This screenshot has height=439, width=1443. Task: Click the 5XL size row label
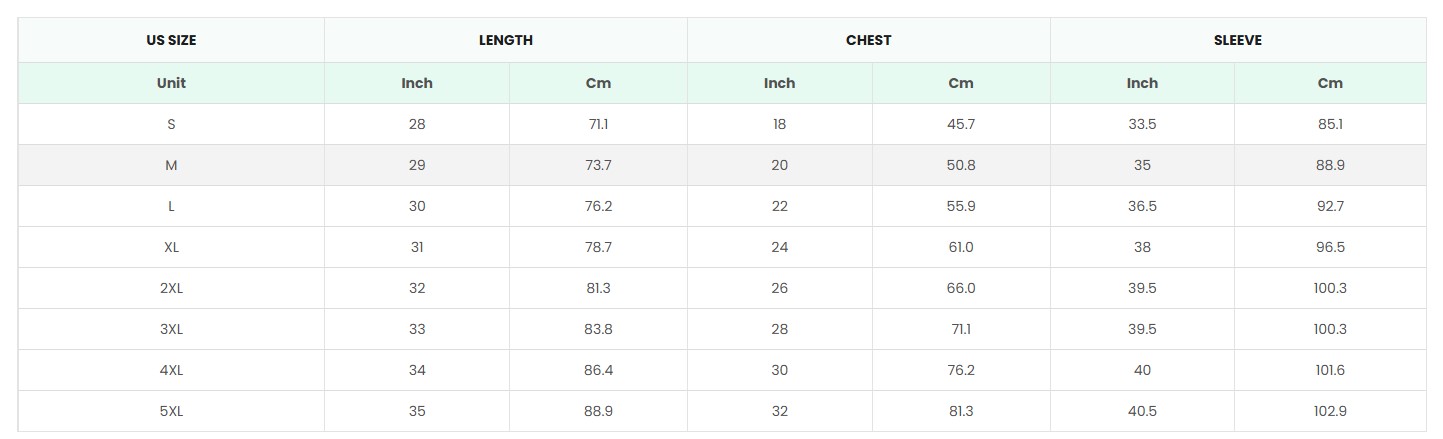171,411
